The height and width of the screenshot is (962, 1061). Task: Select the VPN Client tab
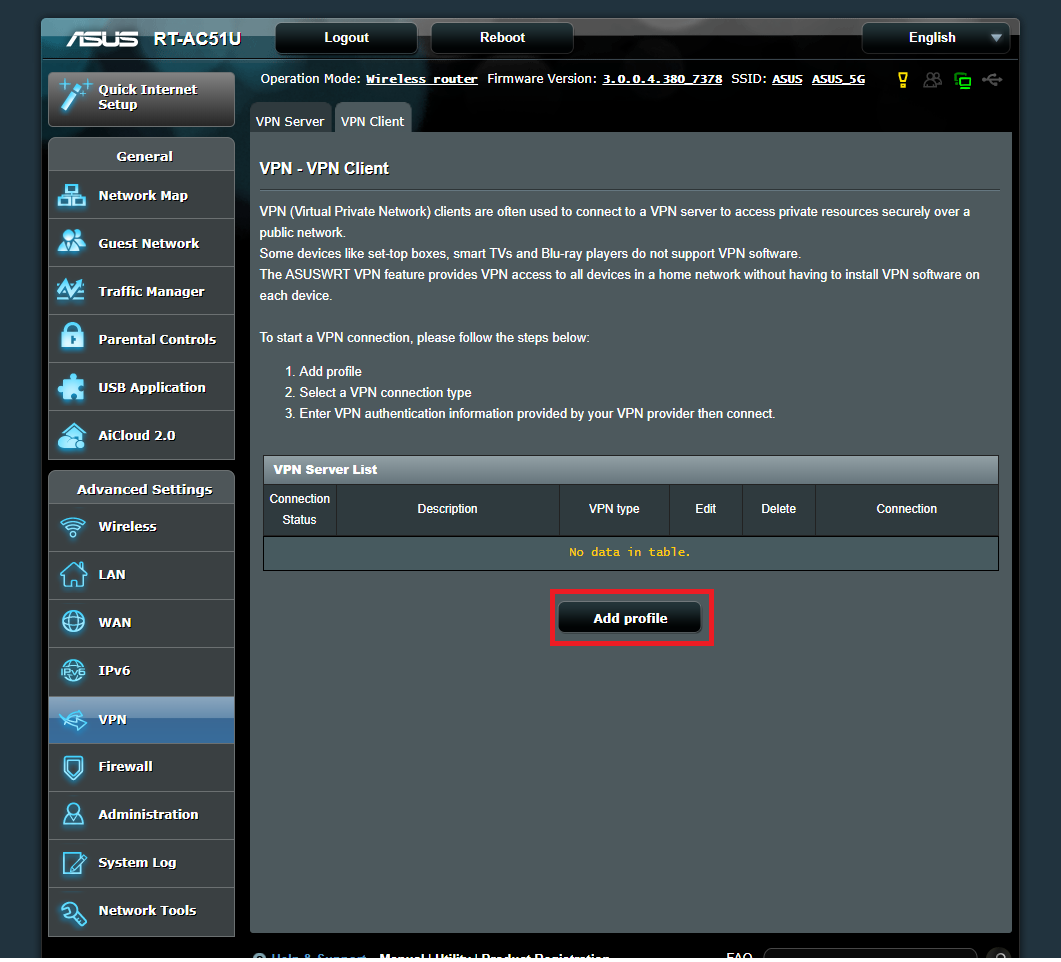click(x=372, y=121)
